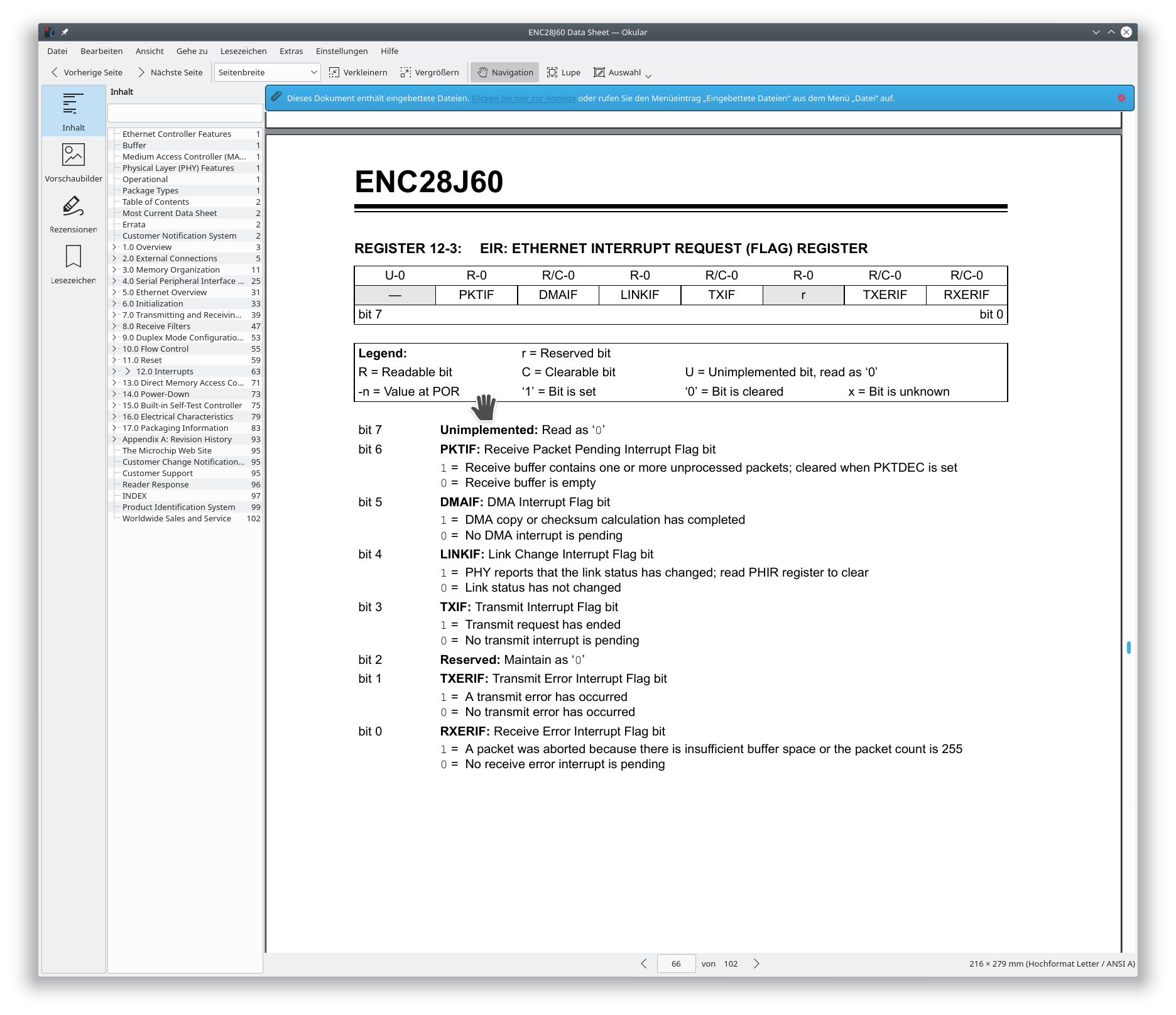Click the Okular app icon in titlebar
Screen dimensions: 1176x1015
click(50, 32)
